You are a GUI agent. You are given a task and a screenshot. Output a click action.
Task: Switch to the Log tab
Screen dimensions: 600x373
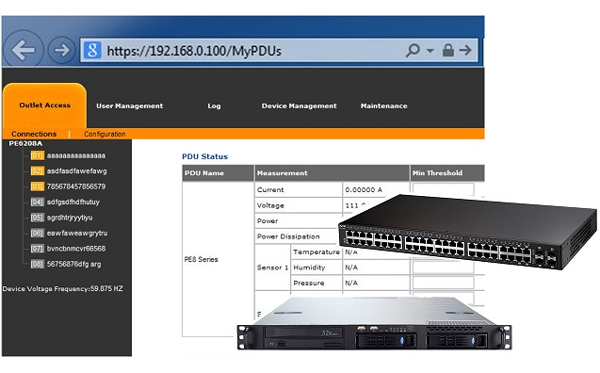[214, 106]
